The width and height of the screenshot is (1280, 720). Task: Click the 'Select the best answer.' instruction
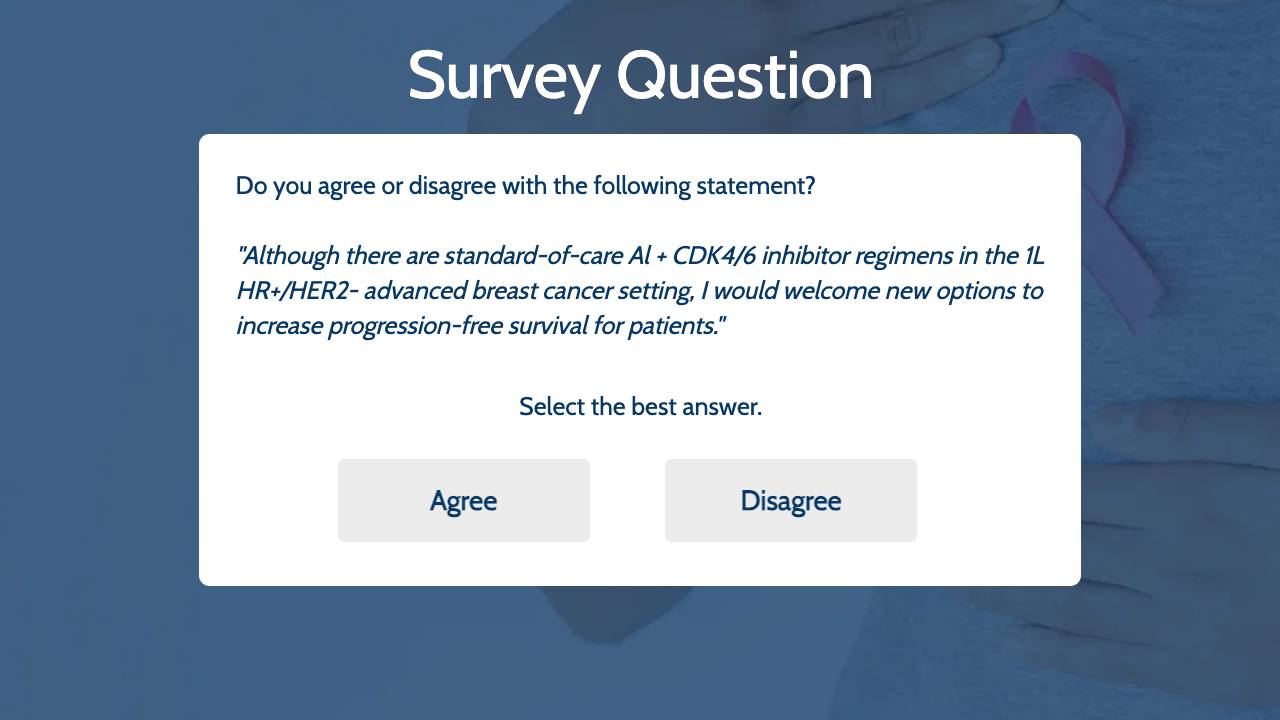click(640, 407)
